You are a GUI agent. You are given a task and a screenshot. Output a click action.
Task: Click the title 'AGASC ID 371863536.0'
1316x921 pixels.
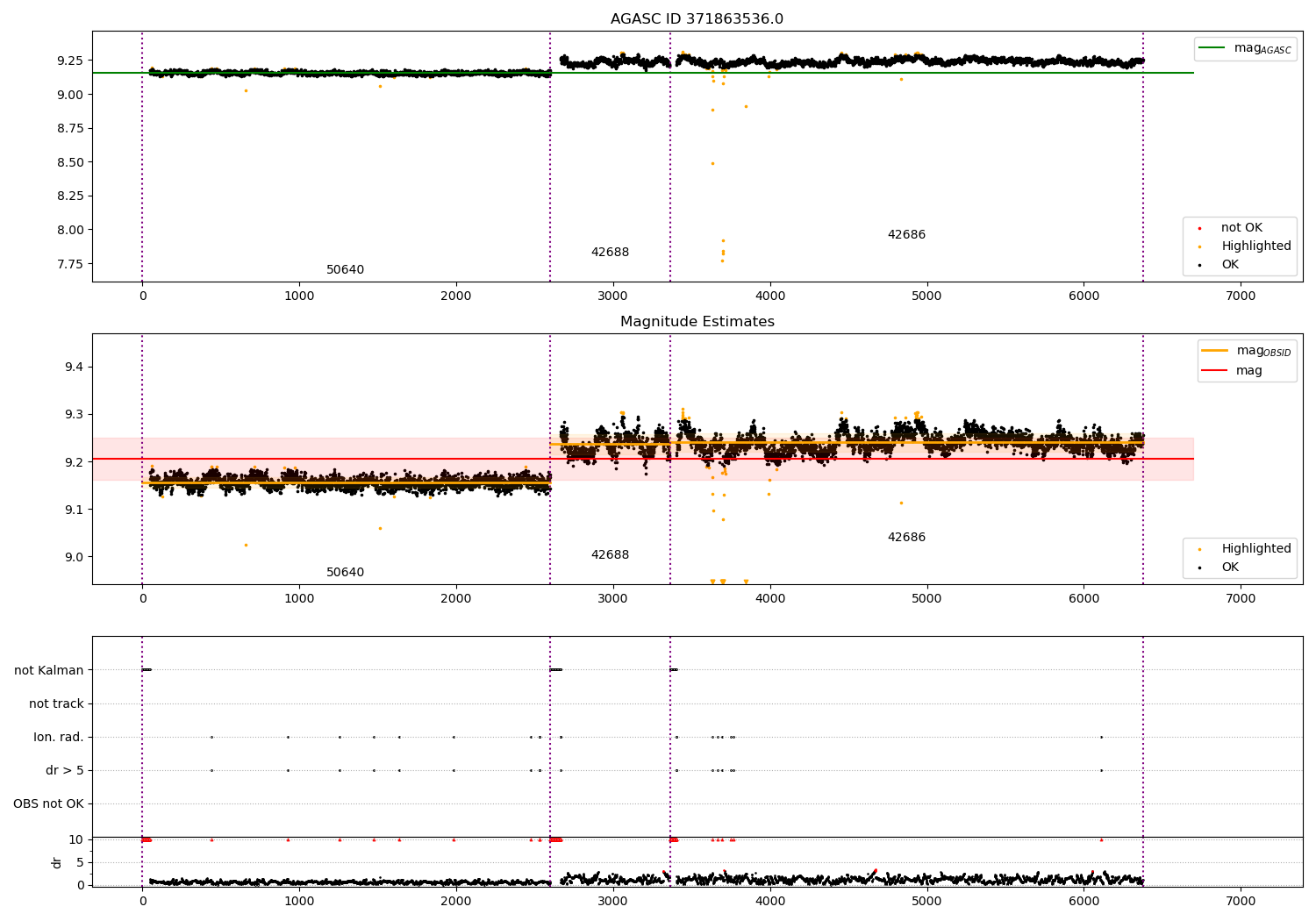(697, 19)
